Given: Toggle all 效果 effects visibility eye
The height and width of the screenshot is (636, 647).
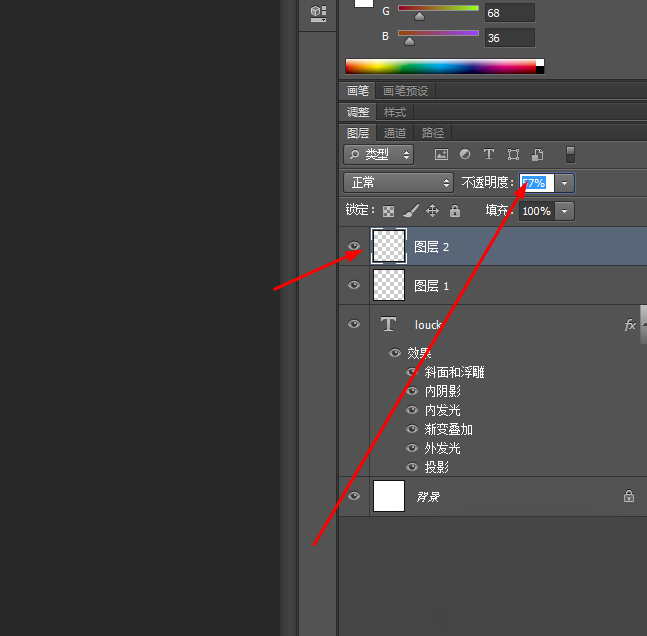Looking at the screenshot, I should pyautogui.click(x=394, y=353).
